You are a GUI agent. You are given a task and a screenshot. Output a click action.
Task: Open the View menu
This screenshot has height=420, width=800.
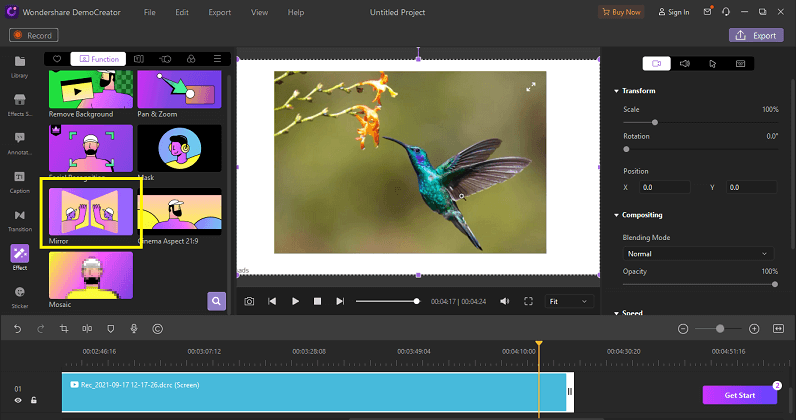259,12
